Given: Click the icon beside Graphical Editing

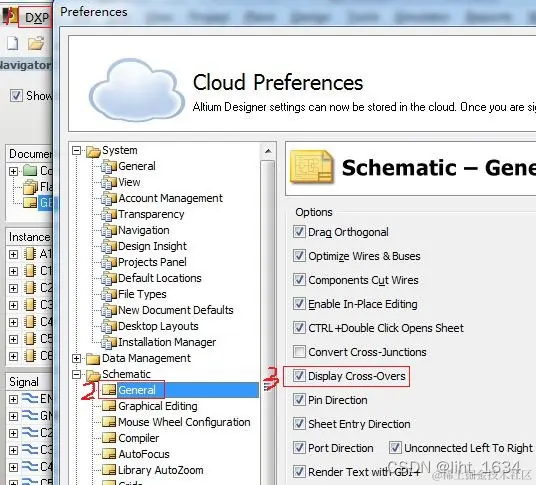Looking at the screenshot, I should tap(109, 406).
